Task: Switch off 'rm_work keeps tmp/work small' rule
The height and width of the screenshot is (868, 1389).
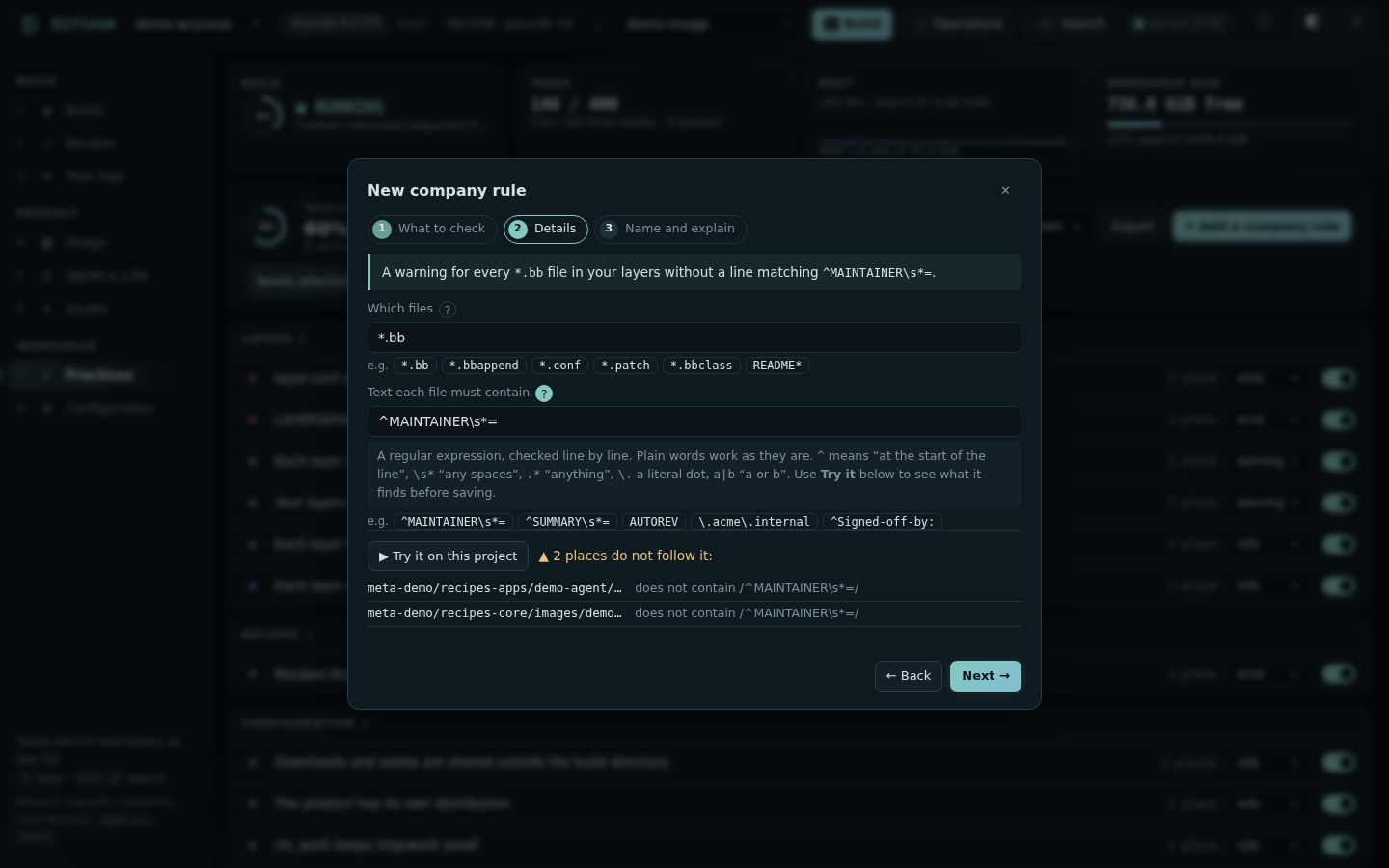Action: [1339, 846]
